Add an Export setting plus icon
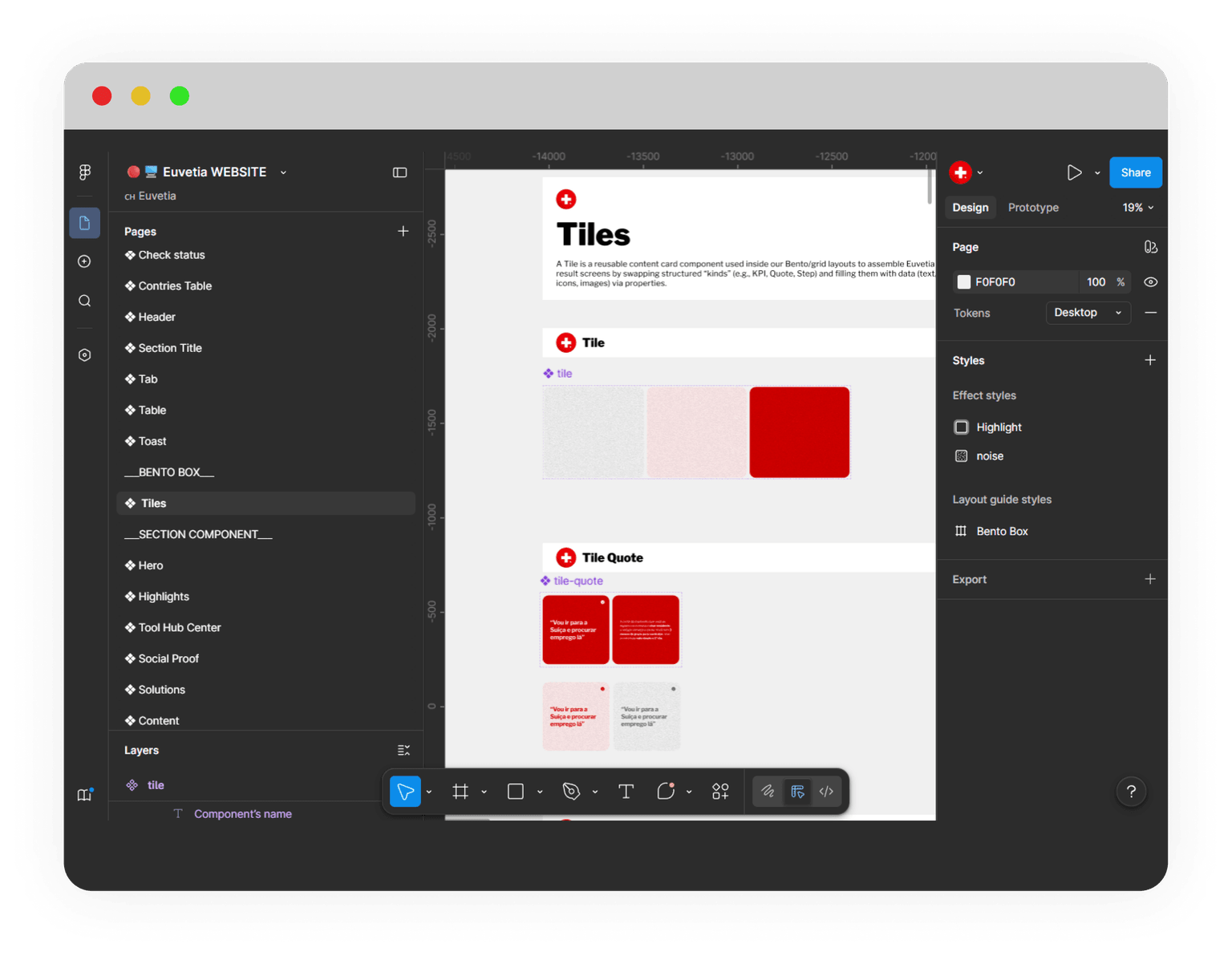This screenshot has width=1232, height=956. (x=1150, y=579)
